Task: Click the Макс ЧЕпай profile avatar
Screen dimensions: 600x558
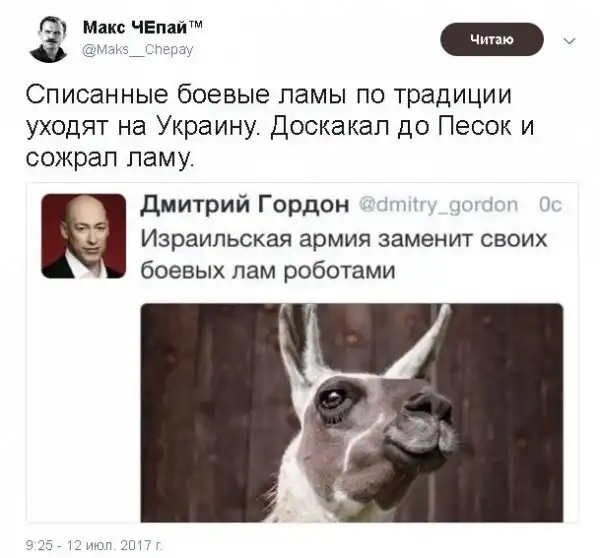Action: tap(48, 39)
